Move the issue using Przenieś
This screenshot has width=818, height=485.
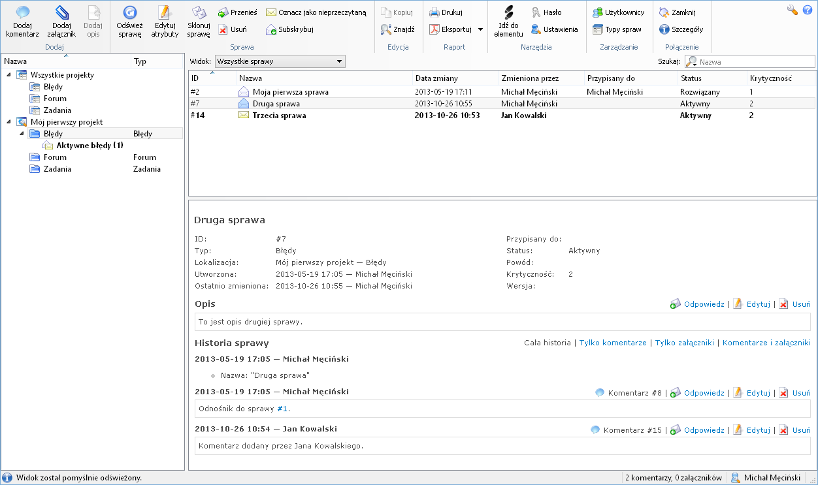click(x=238, y=12)
